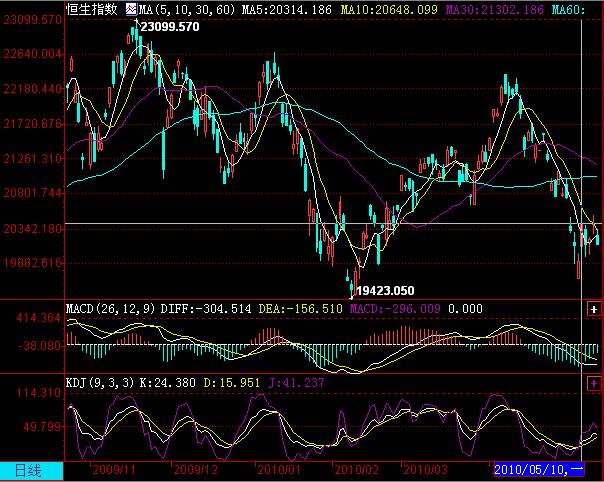Screen dimensions: 604x482
Task: Click the 2009/12 date axis label
Action: (196, 470)
